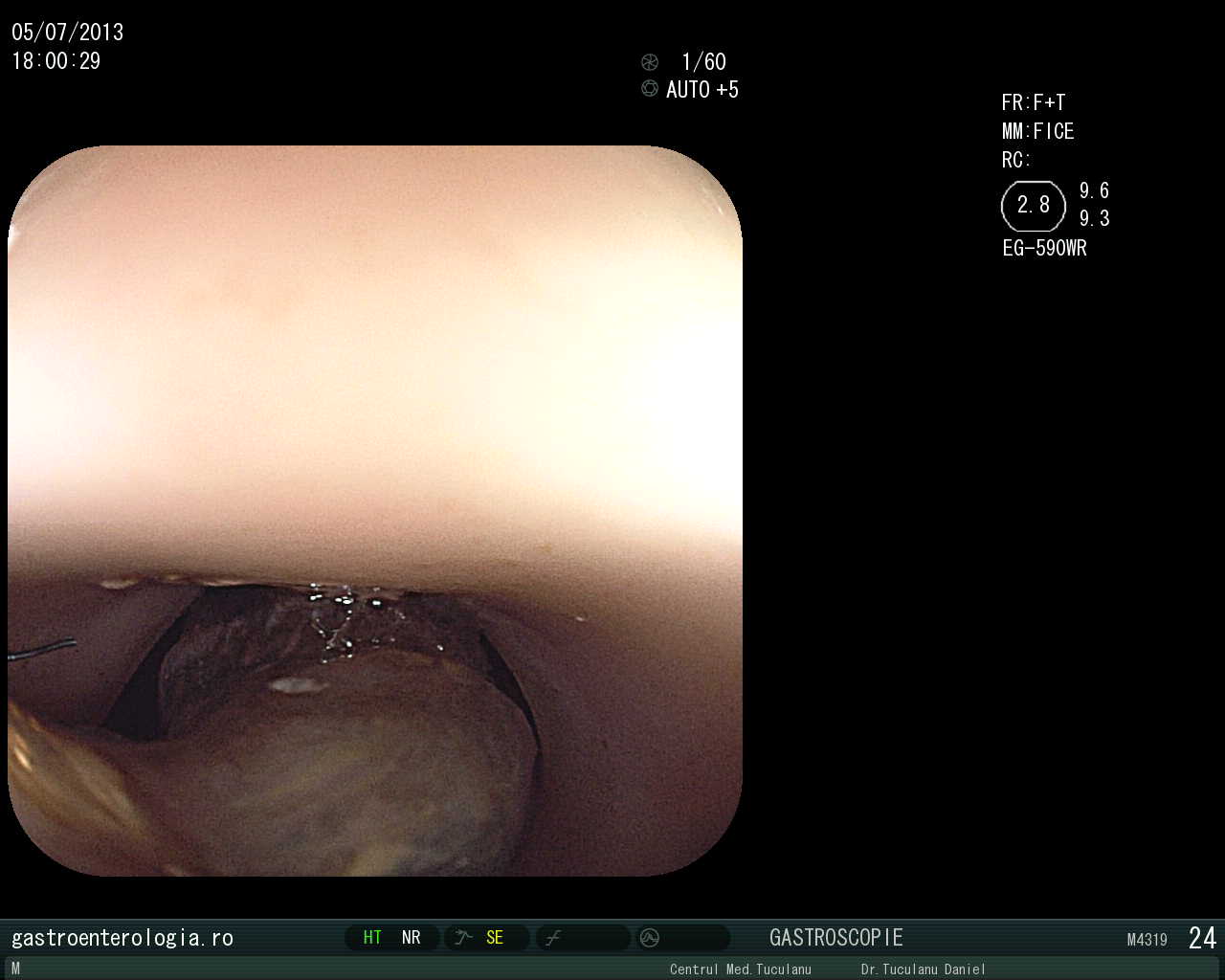Click the endoscopic video image

click(375, 511)
